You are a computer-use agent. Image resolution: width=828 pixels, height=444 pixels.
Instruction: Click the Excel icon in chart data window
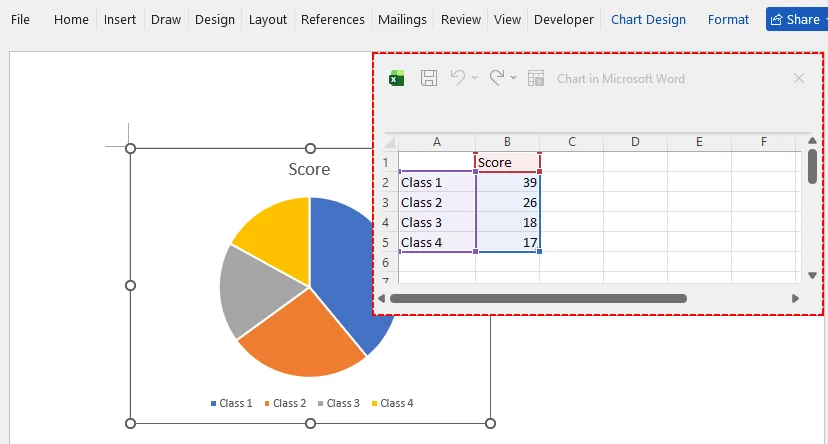tap(397, 79)
